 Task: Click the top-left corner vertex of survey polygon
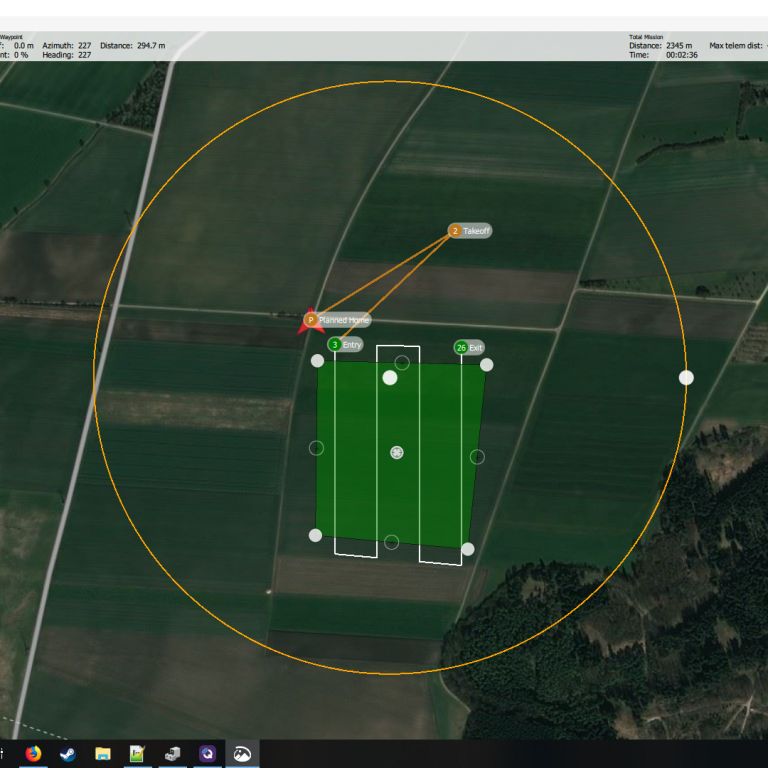[x=318, y=361]
